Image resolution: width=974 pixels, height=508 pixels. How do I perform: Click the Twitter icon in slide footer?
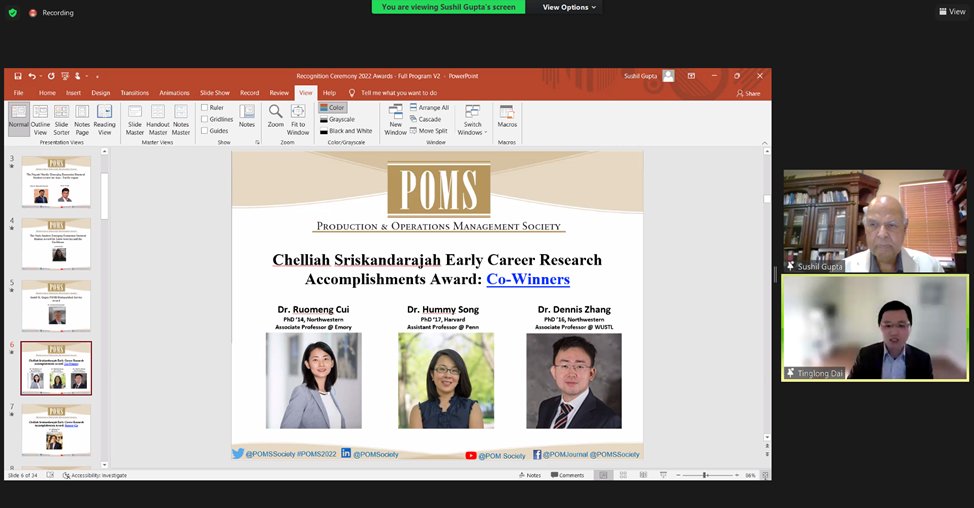[238, 453]
